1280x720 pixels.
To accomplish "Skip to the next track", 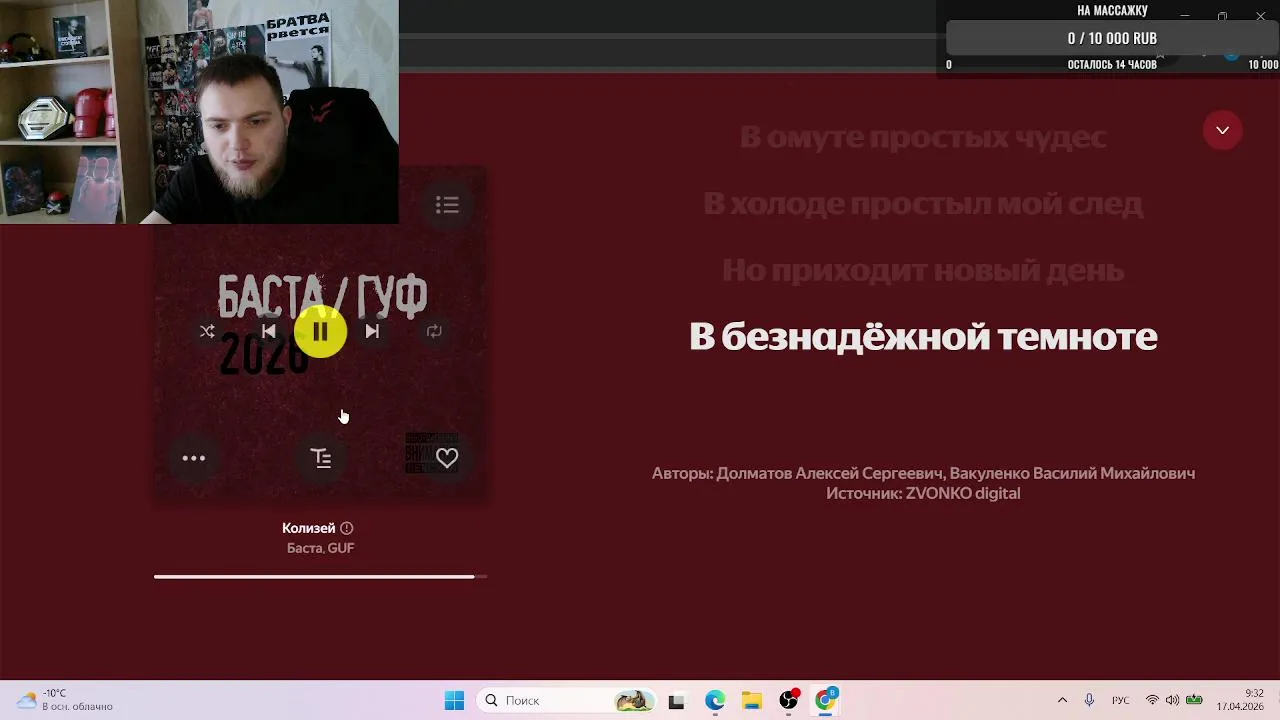I will [372, 331].
